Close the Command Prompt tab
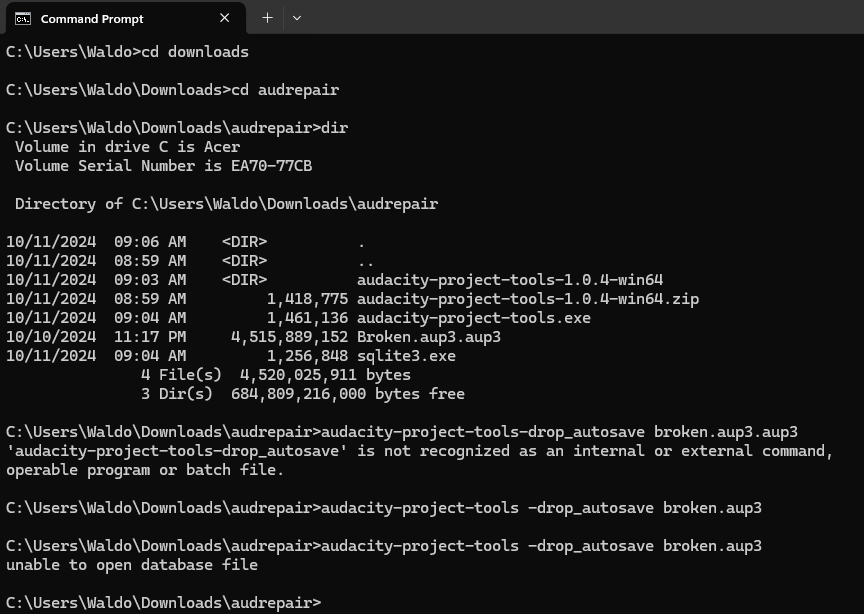The width and height of the screenshot is (864, 614). pyautogui.click(x=225, y=18)
